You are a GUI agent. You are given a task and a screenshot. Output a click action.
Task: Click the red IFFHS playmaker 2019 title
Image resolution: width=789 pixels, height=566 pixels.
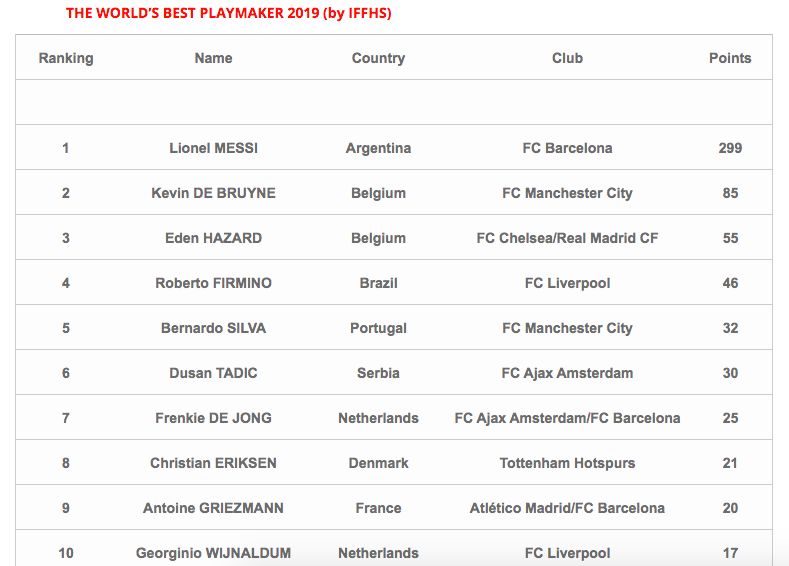coord(229,13)
